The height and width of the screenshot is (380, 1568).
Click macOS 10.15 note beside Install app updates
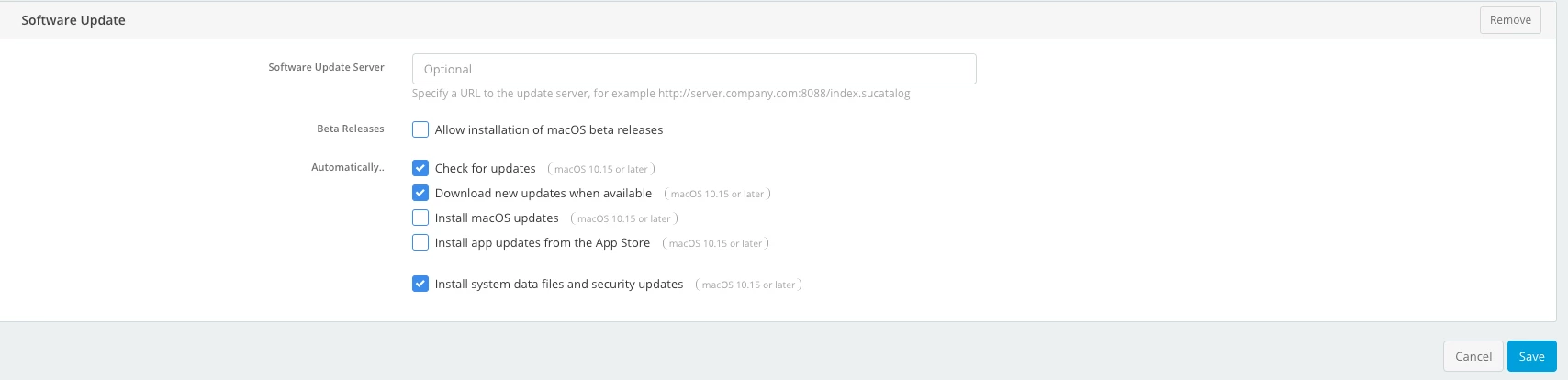[x=716, y=243]
